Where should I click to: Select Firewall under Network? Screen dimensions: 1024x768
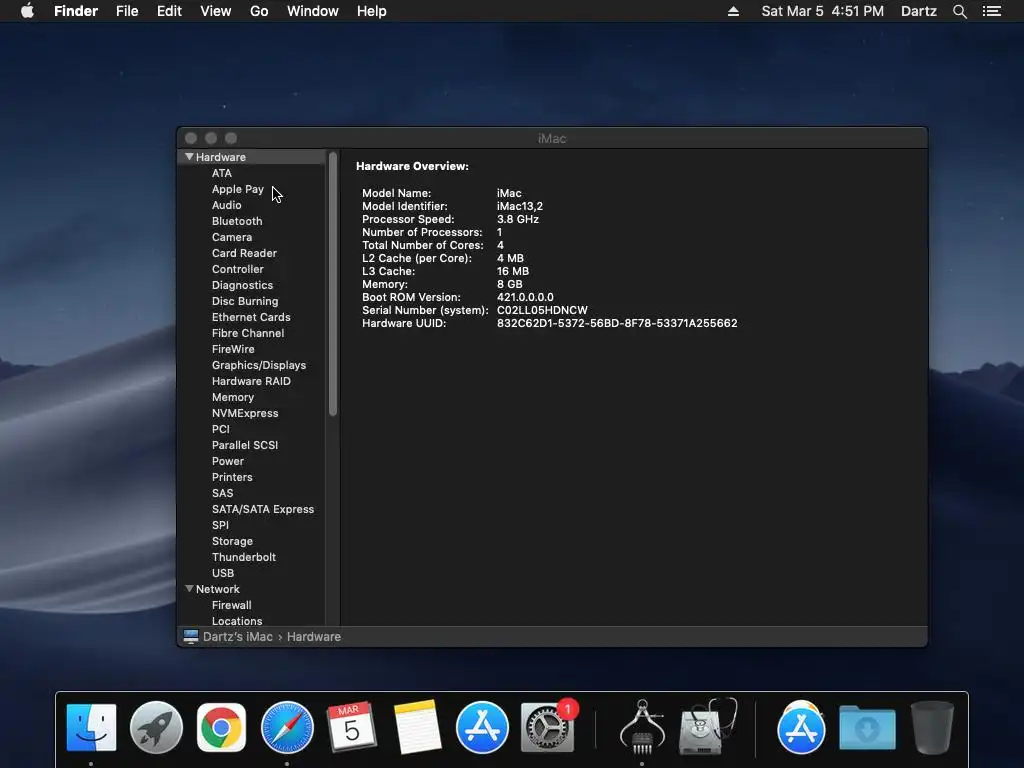click(232, 605)
